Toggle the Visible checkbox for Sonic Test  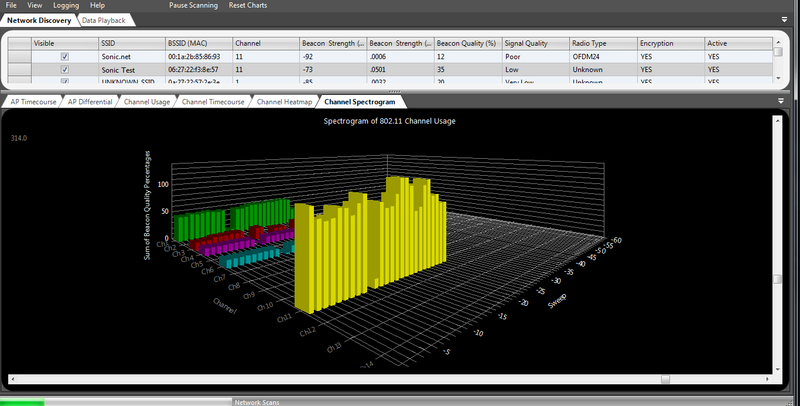(65, 70)
